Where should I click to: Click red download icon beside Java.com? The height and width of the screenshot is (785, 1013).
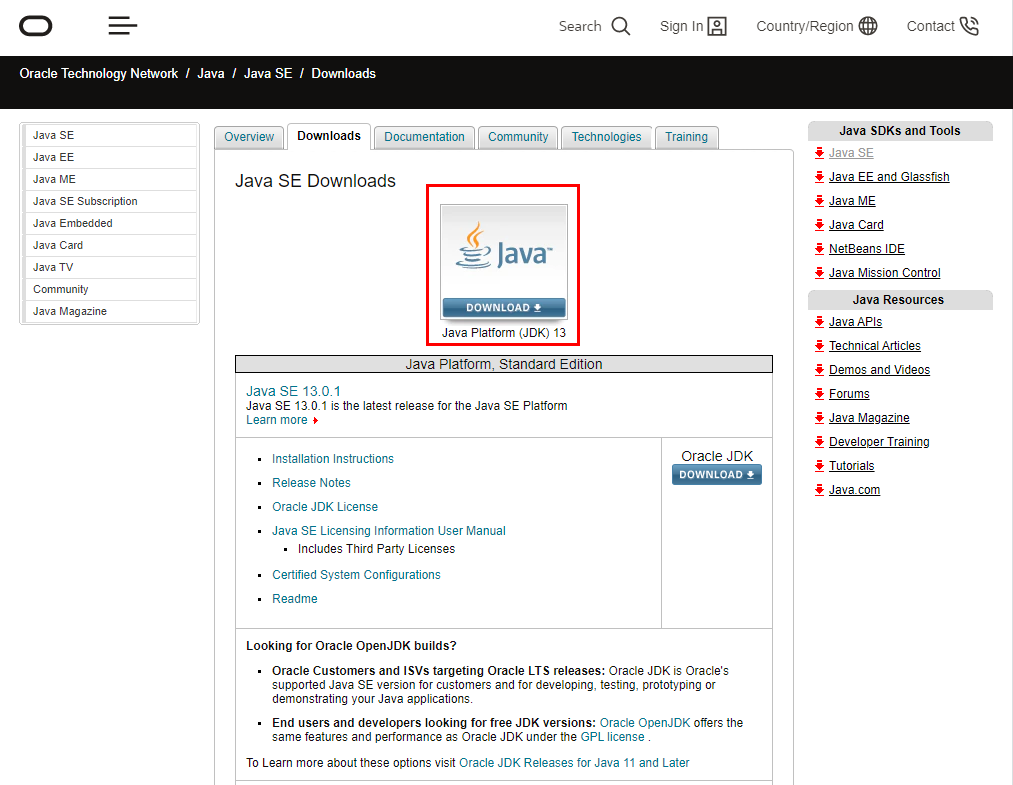[x=819, y=490]
